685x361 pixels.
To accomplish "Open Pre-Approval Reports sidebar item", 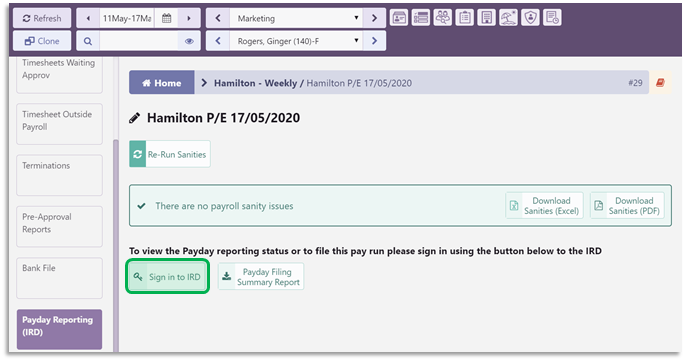I will pyautogui.click(x=59, y=226).
